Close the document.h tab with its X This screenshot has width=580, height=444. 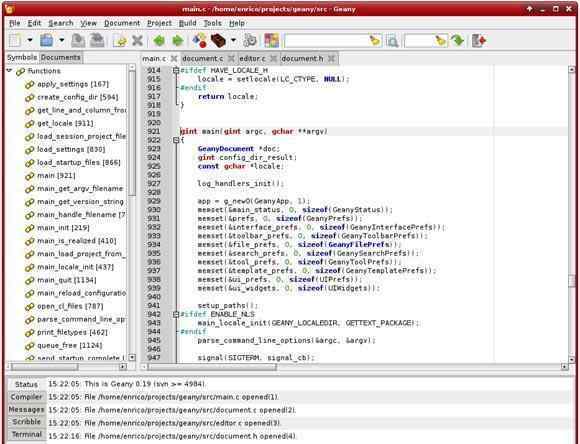331,59
